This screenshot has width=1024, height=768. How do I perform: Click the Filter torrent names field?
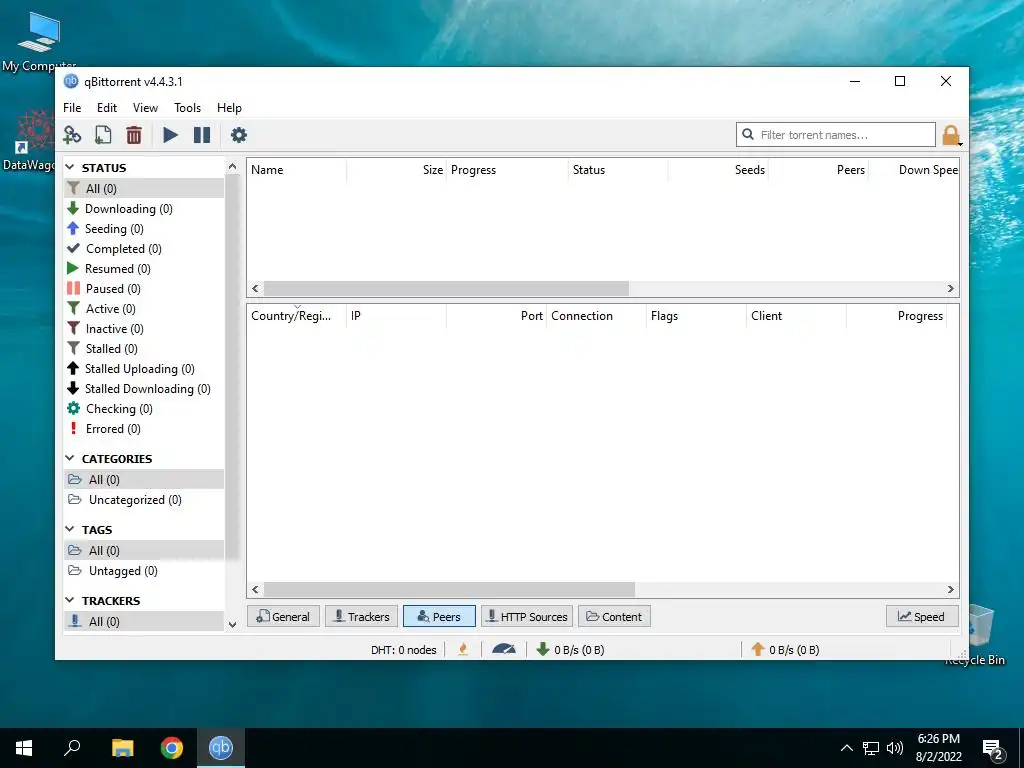[836, 135]
